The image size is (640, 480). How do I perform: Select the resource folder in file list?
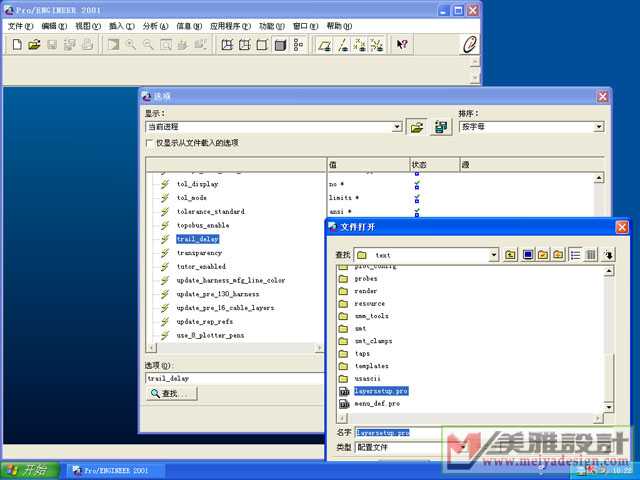pyautogui.click(x=369, y=304)
